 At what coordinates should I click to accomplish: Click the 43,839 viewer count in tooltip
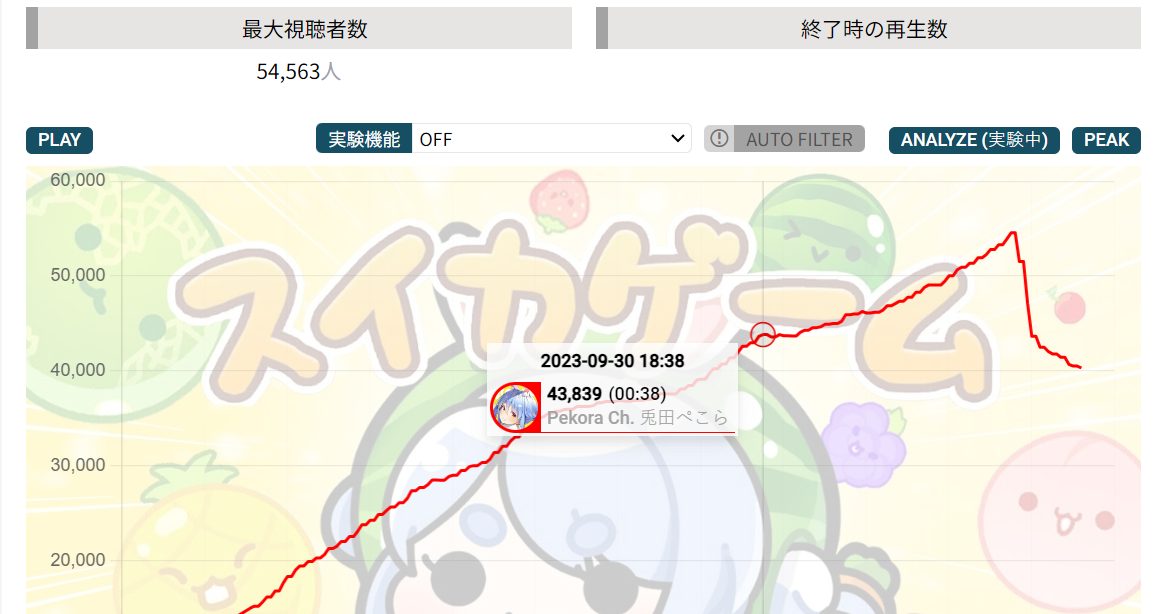point(574,394)
